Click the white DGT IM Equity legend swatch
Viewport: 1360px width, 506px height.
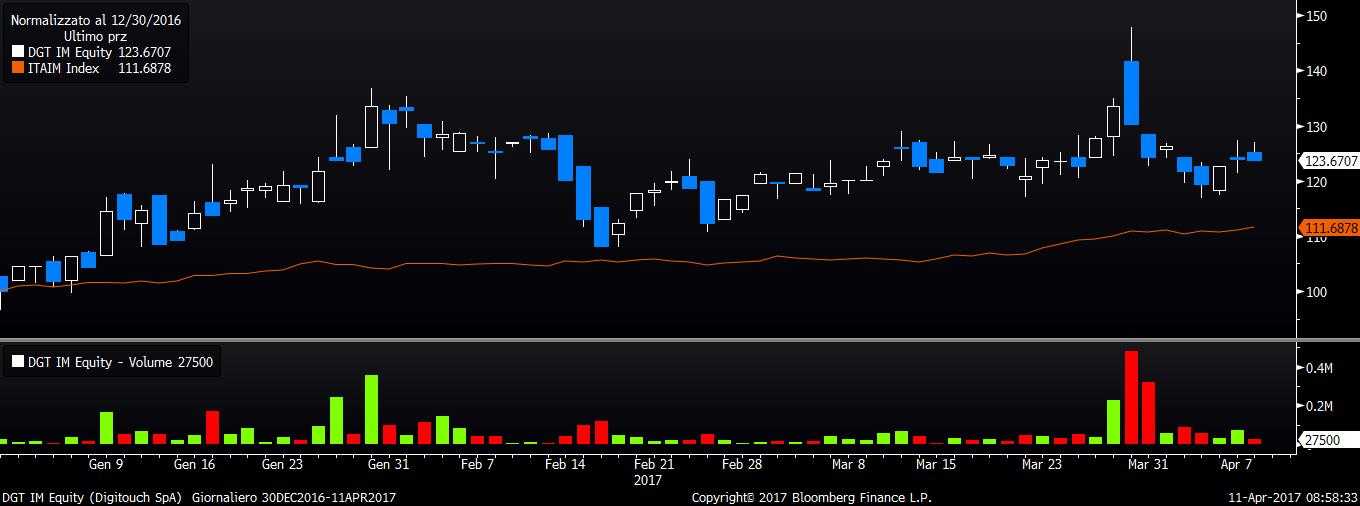coord(17,53)
